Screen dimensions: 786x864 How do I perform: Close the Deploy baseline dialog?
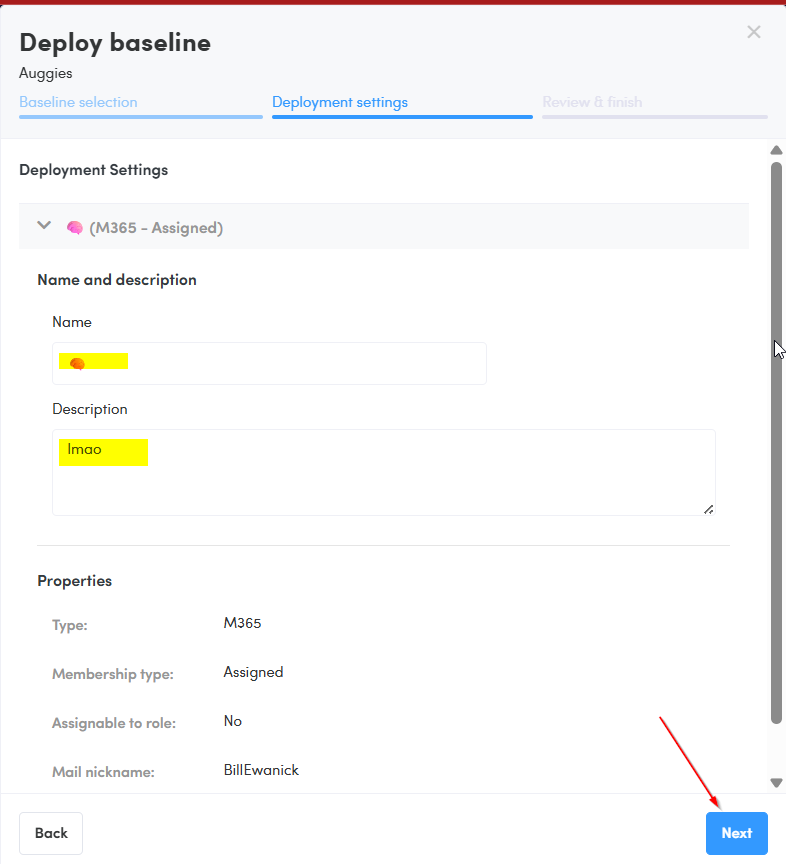[x=754, y=32]
